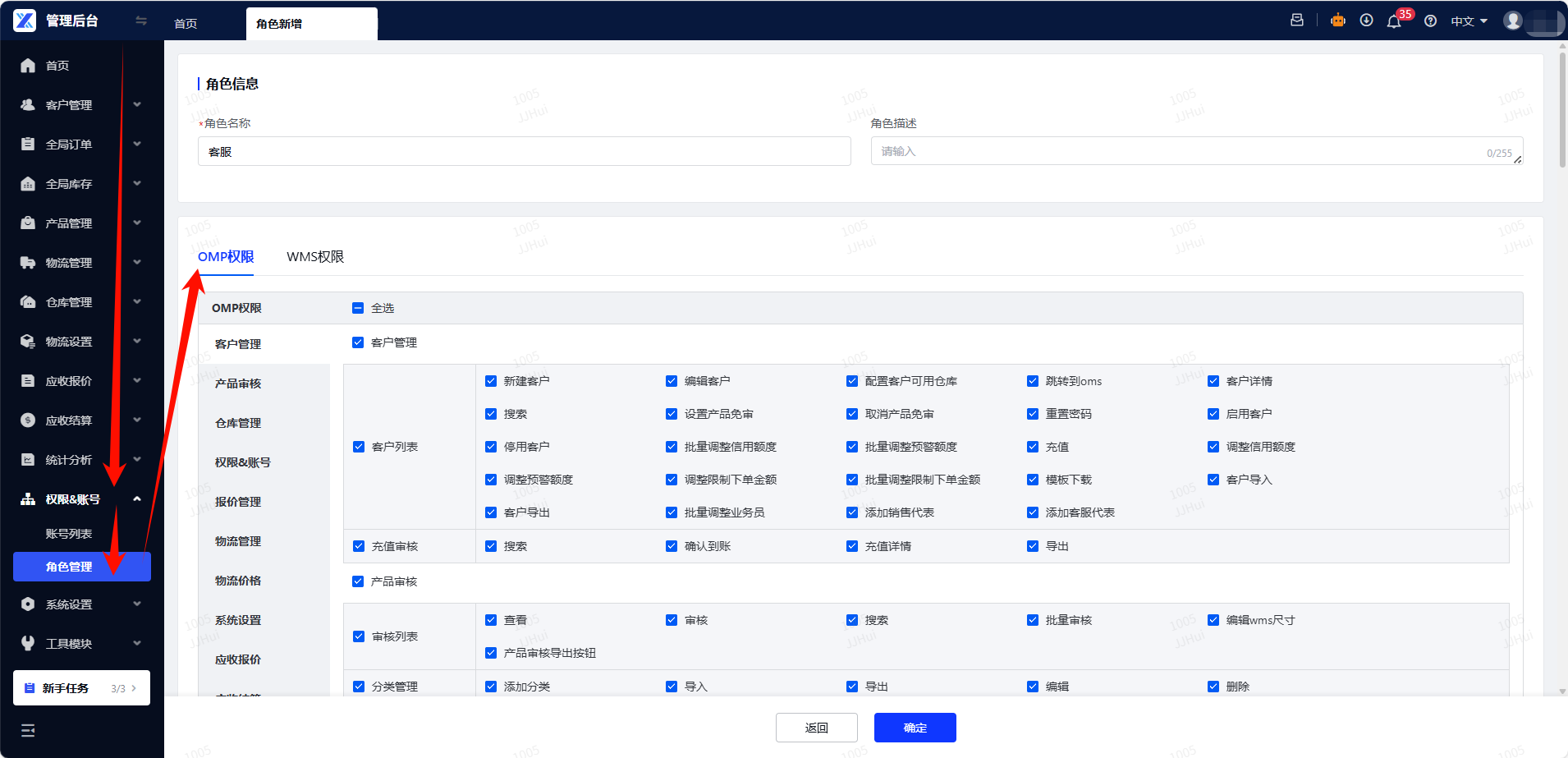Screen dimensions: 1568x758
Task: Select 账号列表 in the sidebar
Action: pos(69,534)
